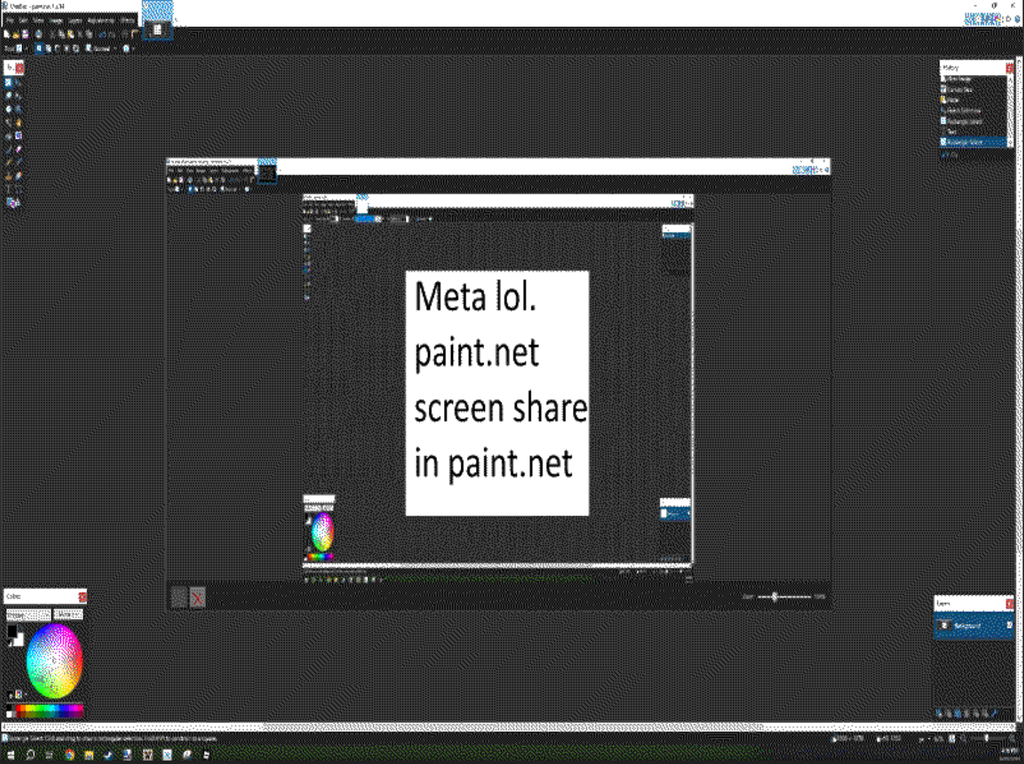Click the highlighted Rectangle Select history entry

[x=974, y=141]
